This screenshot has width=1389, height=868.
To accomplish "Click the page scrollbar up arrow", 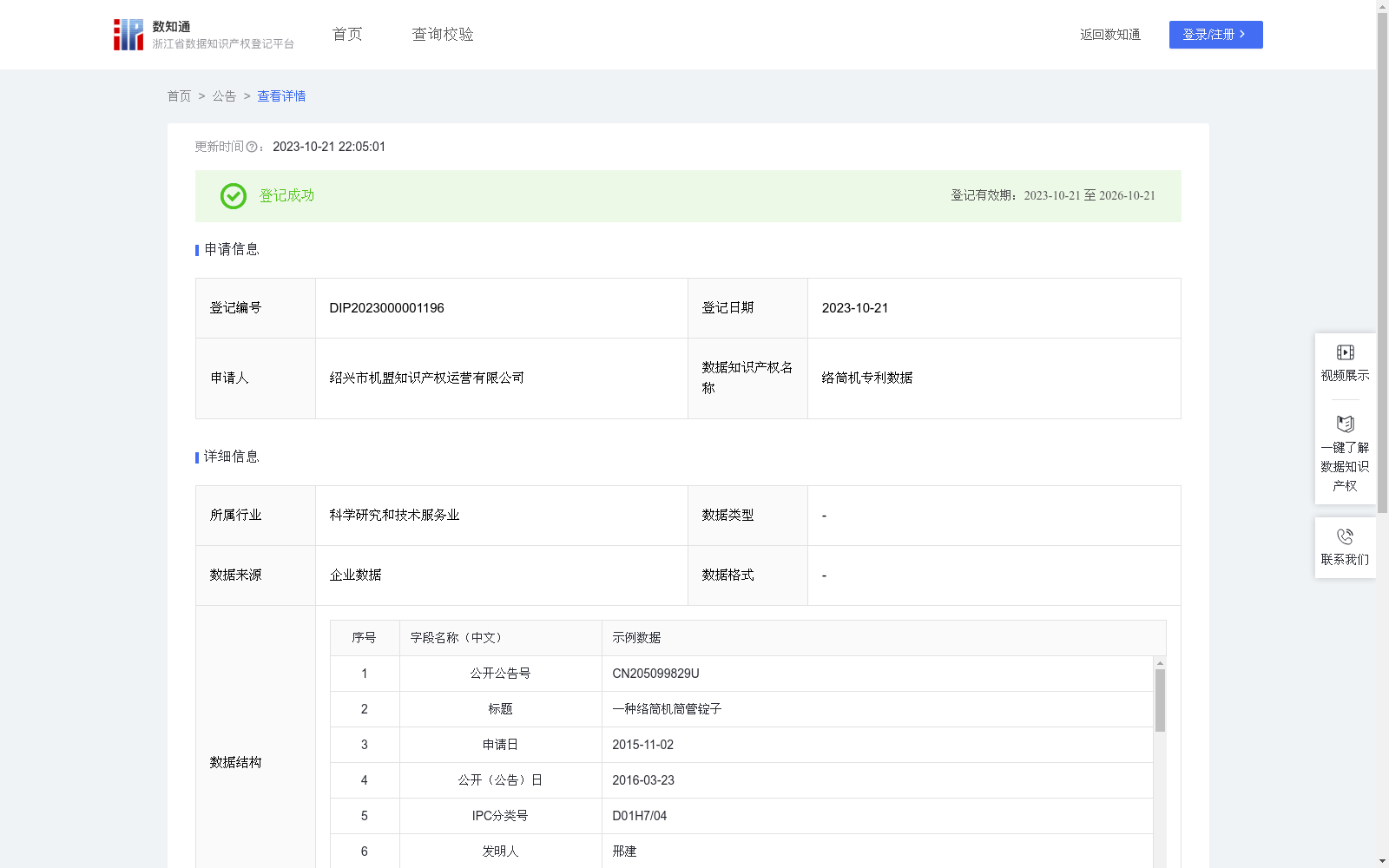I will (x=1382, y=6).
